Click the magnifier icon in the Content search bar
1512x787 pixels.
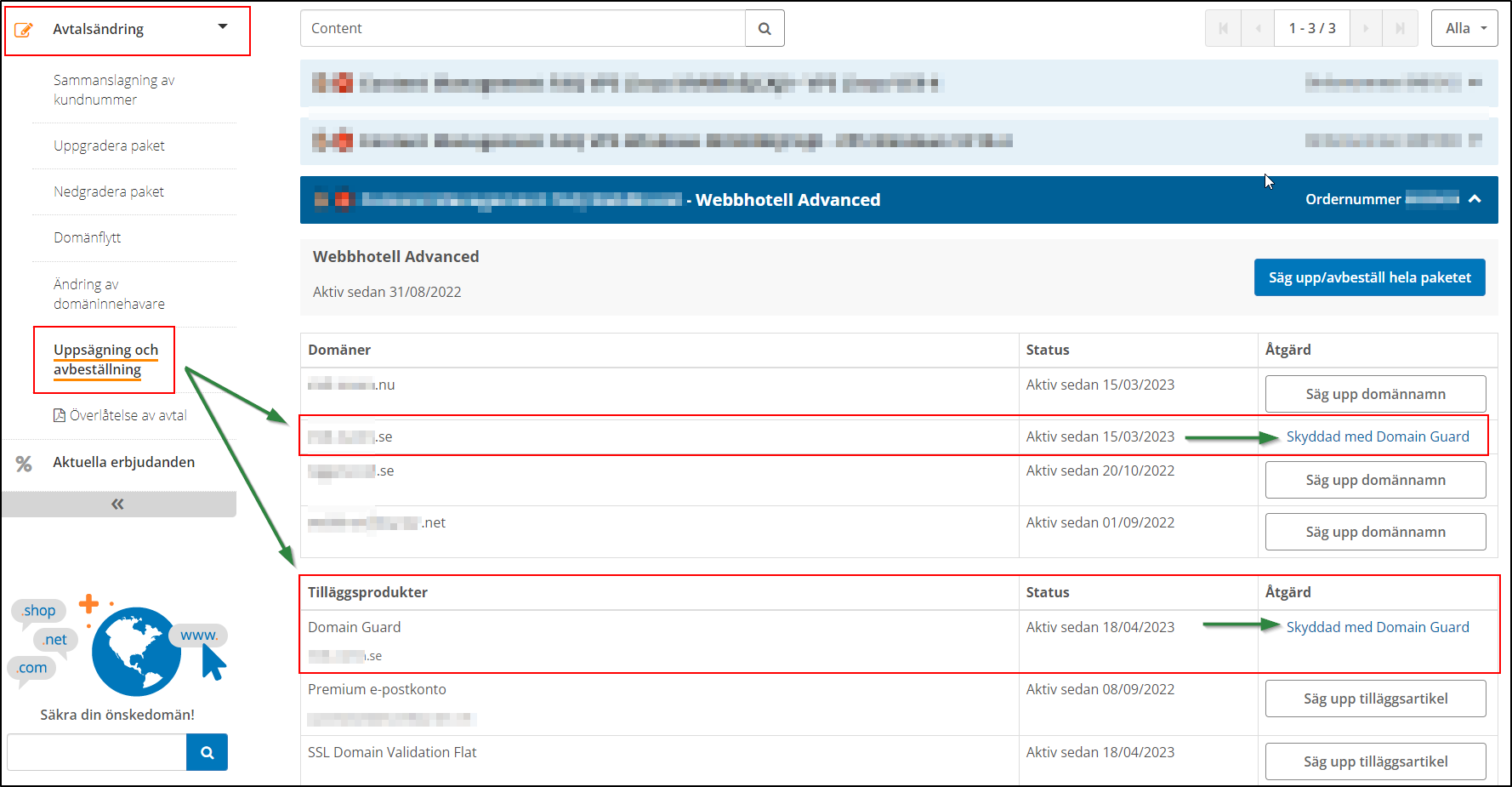(764, 28)
